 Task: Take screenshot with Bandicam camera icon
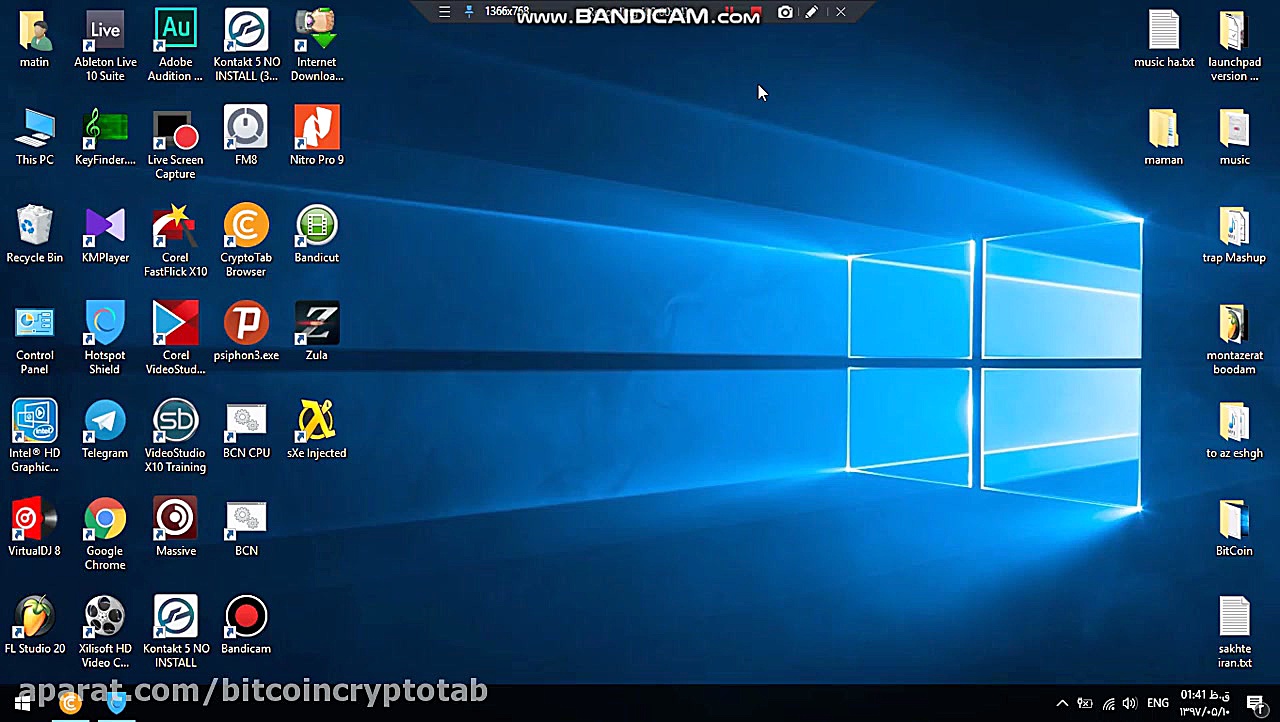point(785,12)
